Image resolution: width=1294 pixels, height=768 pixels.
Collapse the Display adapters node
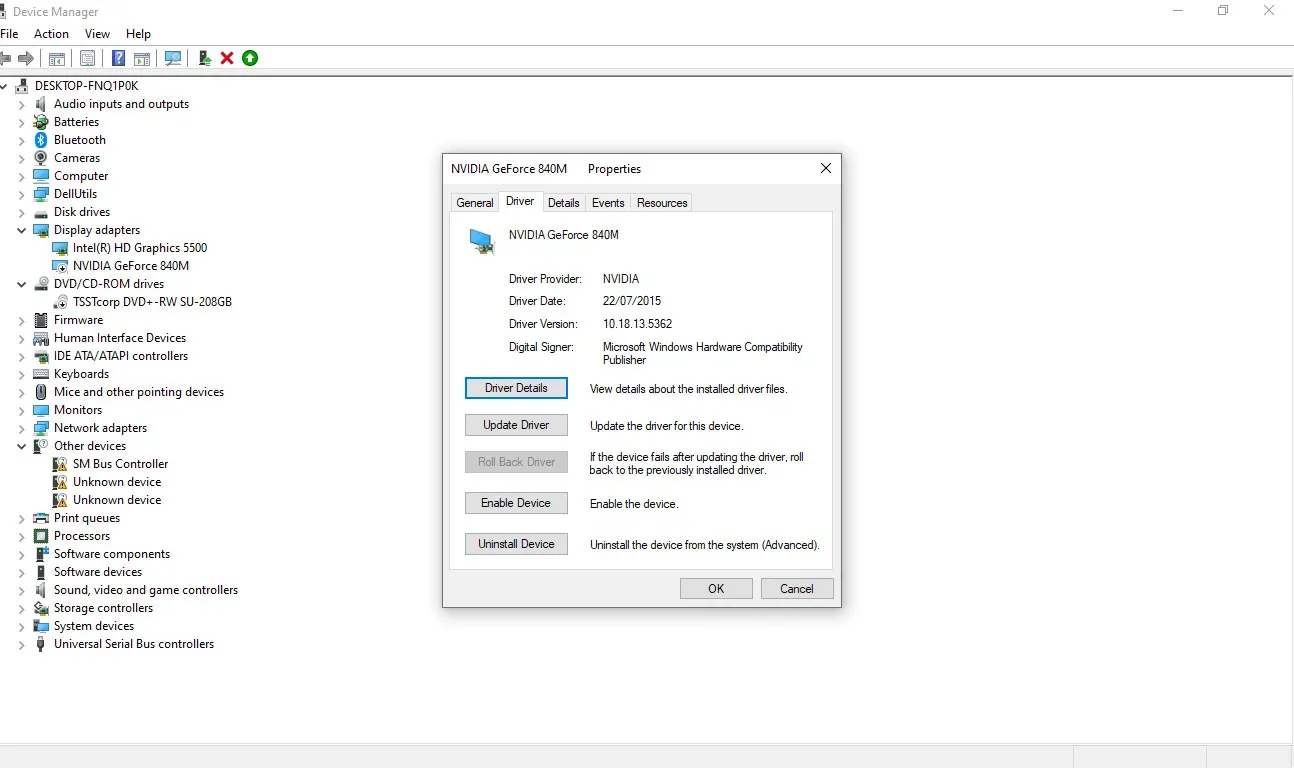click(21, 230)
